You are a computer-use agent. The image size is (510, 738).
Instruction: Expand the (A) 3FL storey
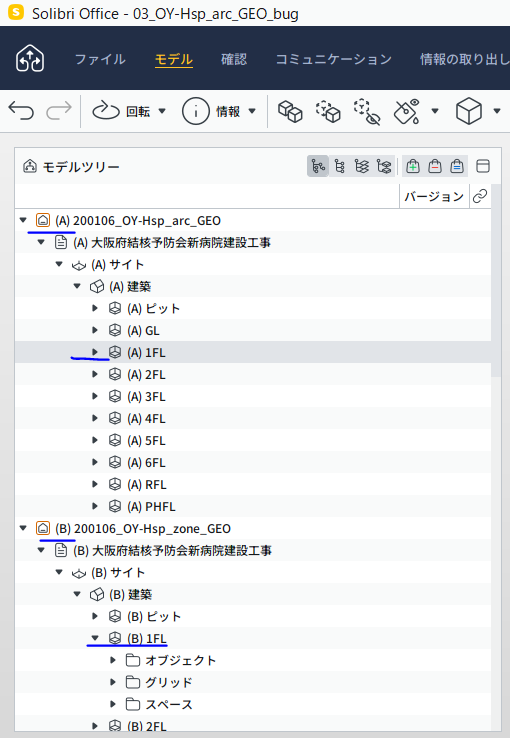coord(95,396)
